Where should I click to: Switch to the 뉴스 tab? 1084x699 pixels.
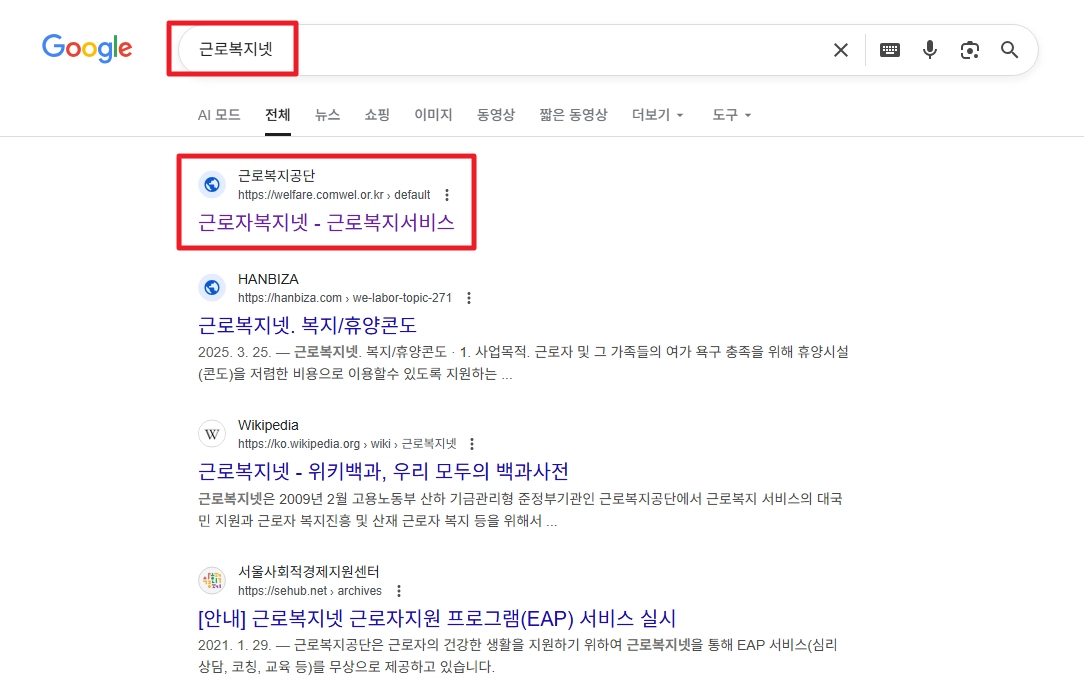pyautogui.click(x=327, y=115)
